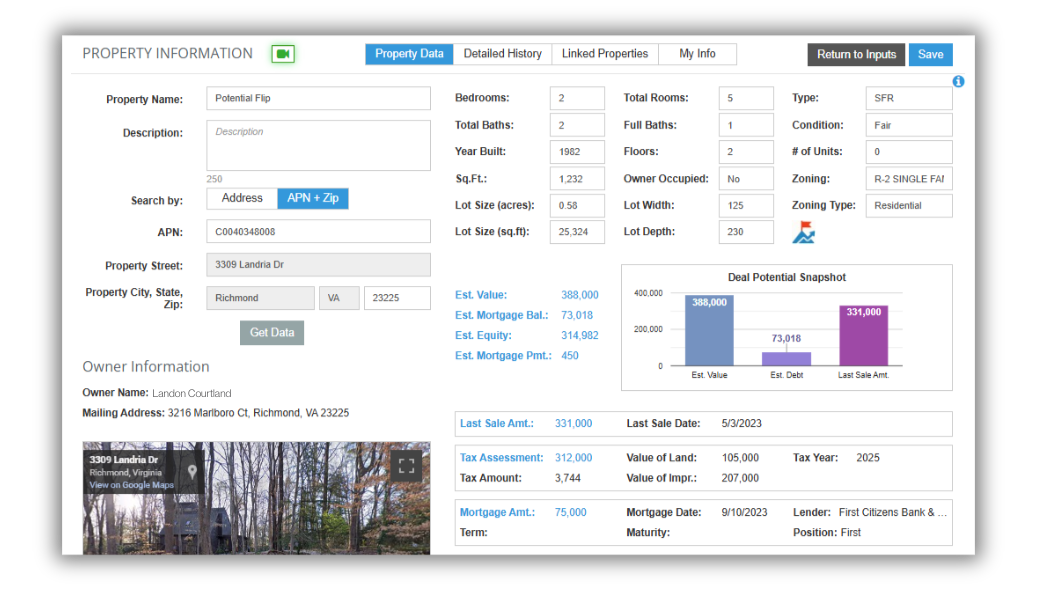Click the flag chart icon beside Lot Depth

[x=804, y=233]
